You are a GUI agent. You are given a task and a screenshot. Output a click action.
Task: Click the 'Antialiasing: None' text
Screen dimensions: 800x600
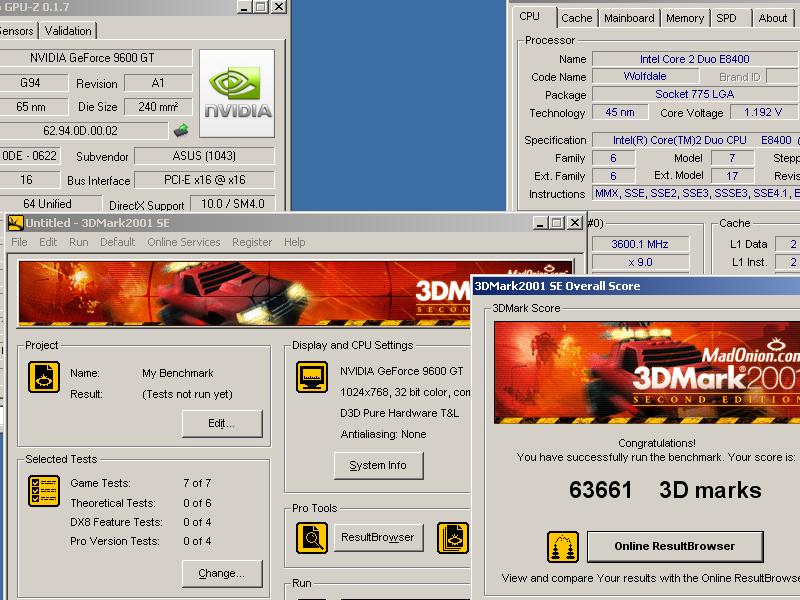click(383, 434)
